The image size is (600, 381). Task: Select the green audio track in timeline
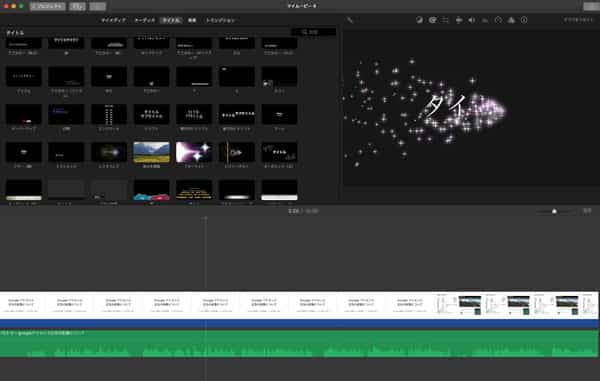[x=299, y=344]
